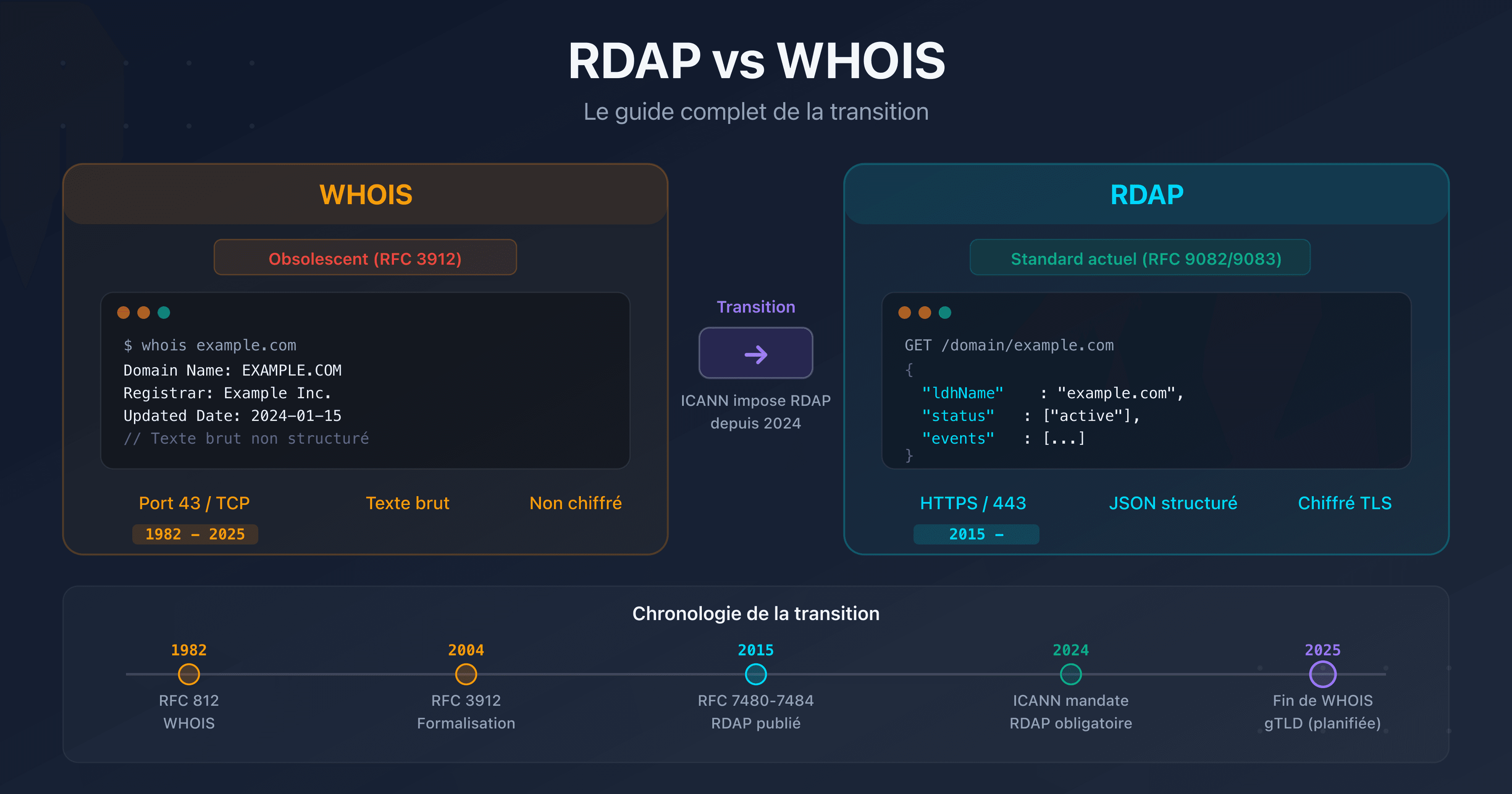
Task: Click the red dot on the WHOIS terminal window
Action: [124, 313]
